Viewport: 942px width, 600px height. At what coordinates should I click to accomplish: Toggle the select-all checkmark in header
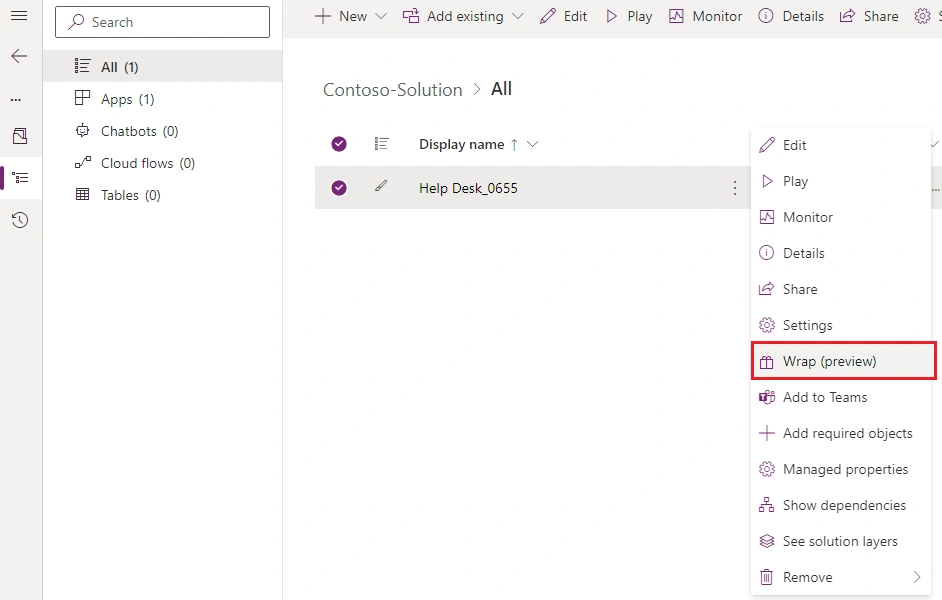click(x=339, y=144)
